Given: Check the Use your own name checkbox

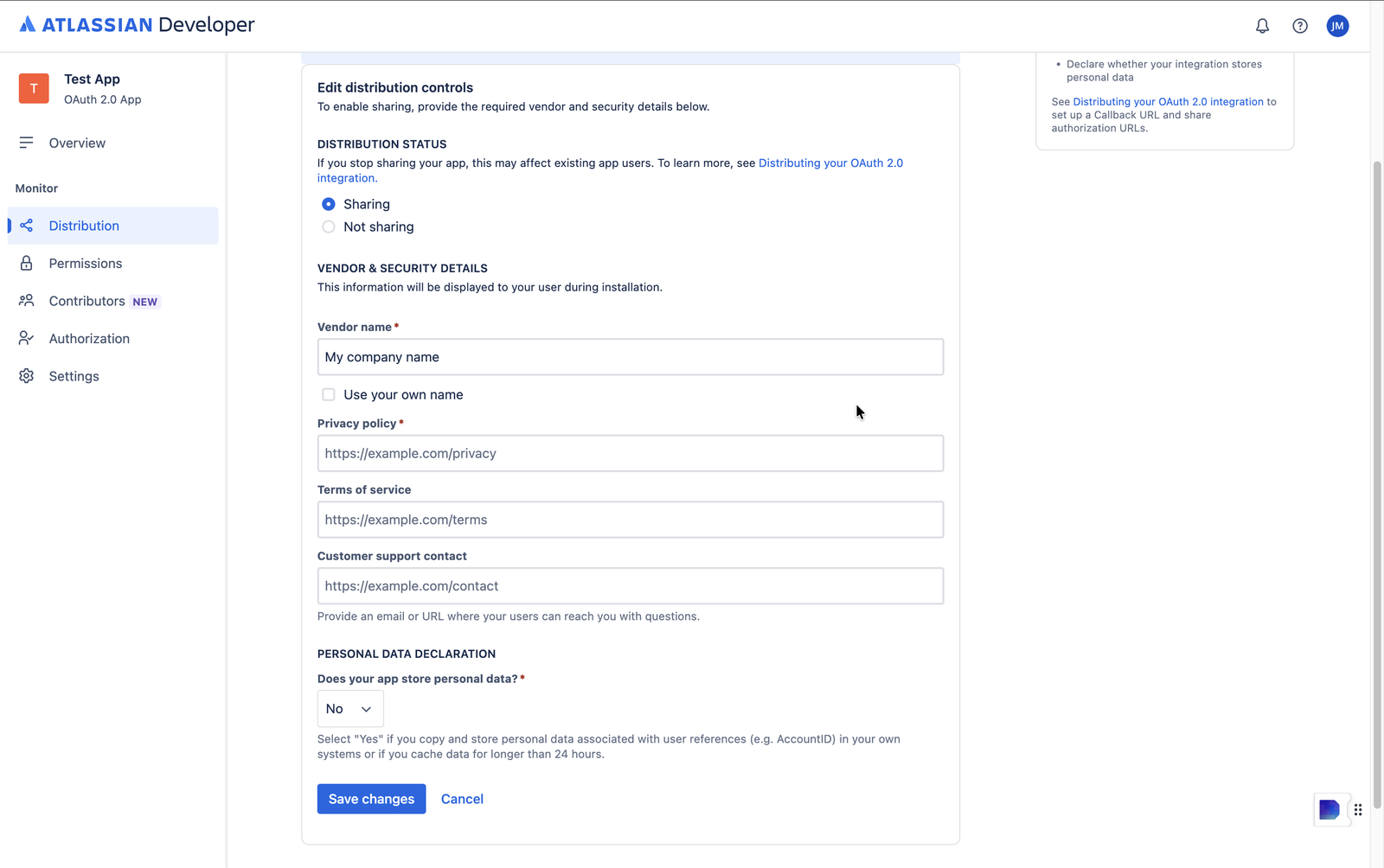Looking at the screenshot, I should [329, 394].
